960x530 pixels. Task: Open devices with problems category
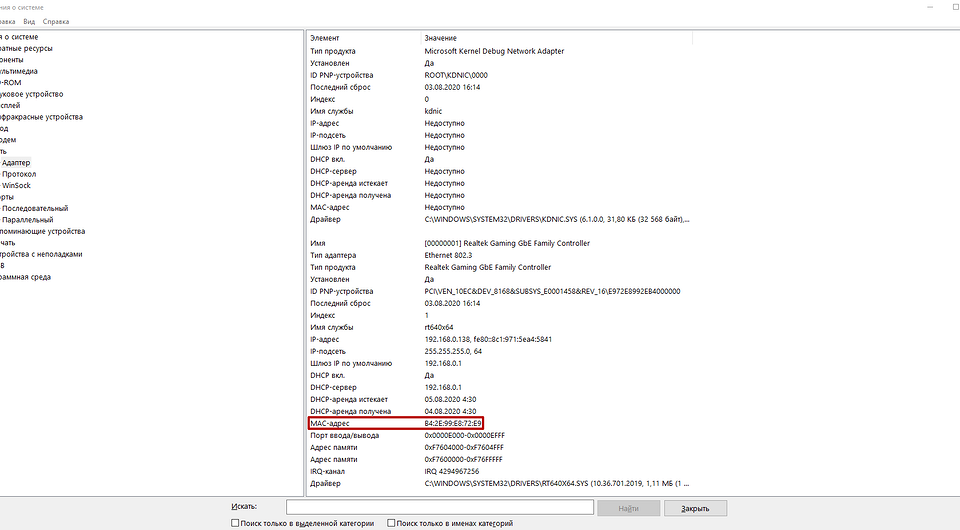pos(48,254)
